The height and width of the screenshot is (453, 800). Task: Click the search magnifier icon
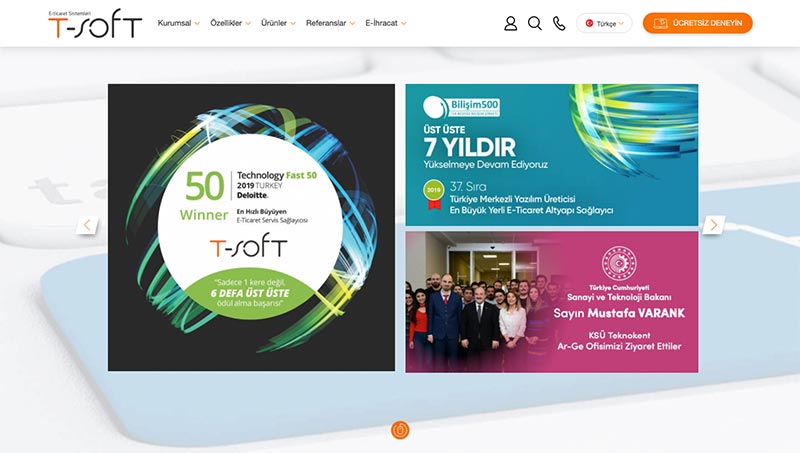click(535, 23)
